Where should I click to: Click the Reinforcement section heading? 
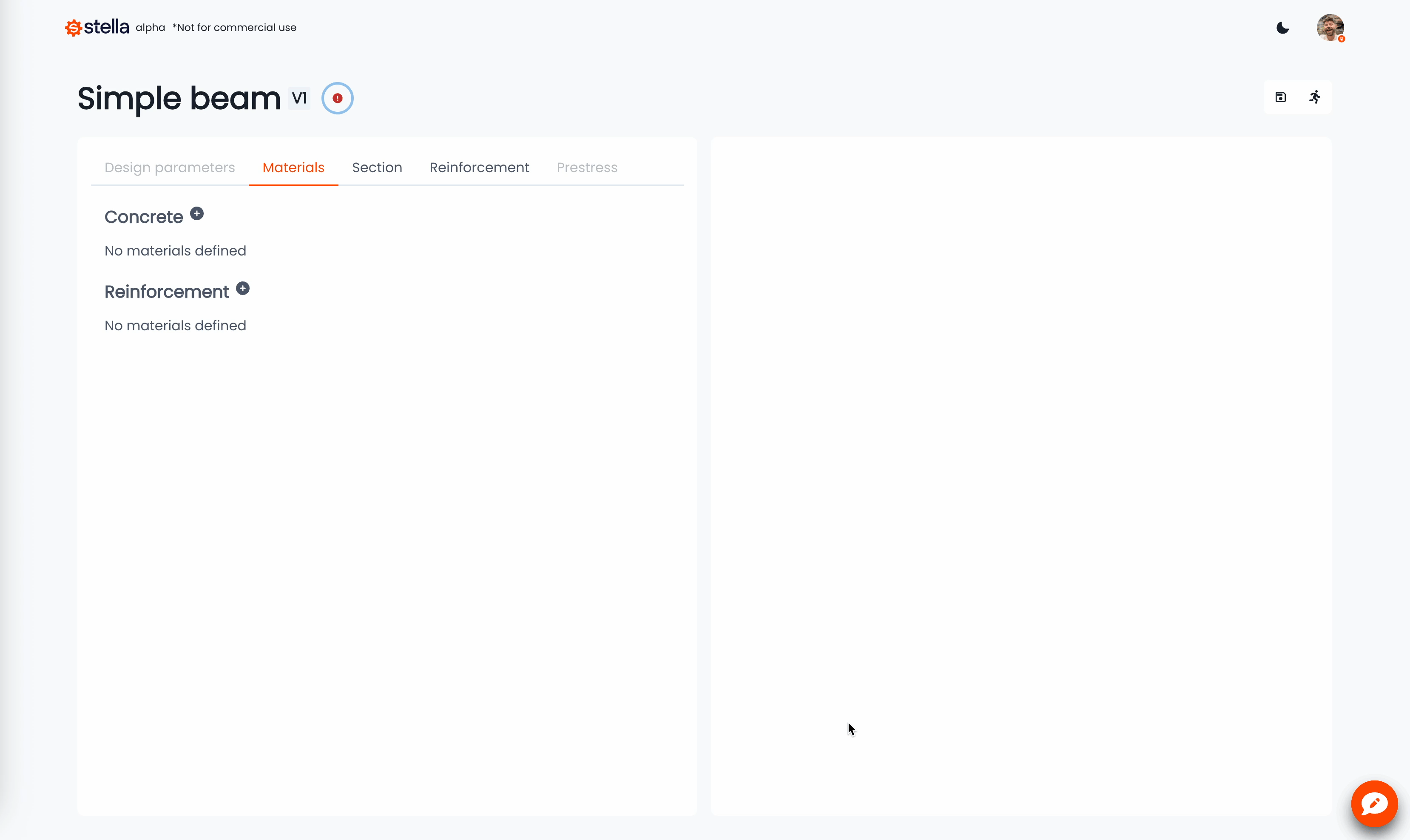click(x=166, y=292)
